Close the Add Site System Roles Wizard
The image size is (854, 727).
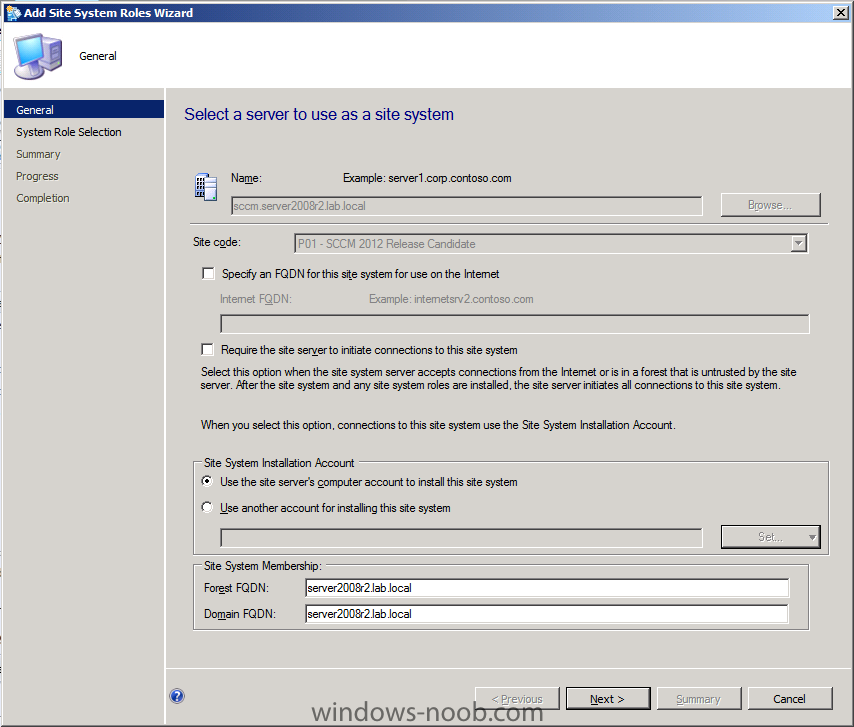(841, 13)
